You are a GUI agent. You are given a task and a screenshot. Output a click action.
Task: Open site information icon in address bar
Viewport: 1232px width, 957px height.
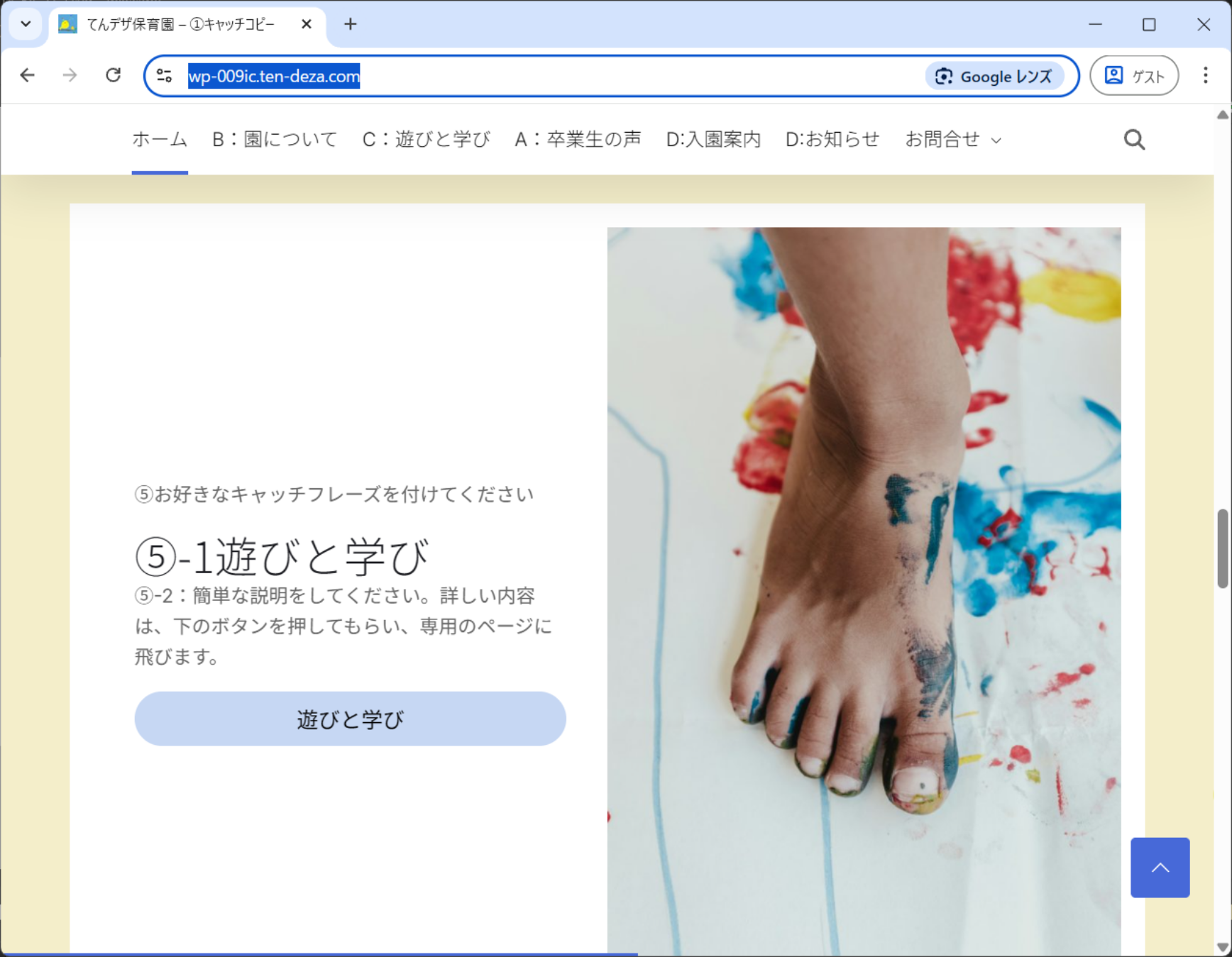point(165,76)
